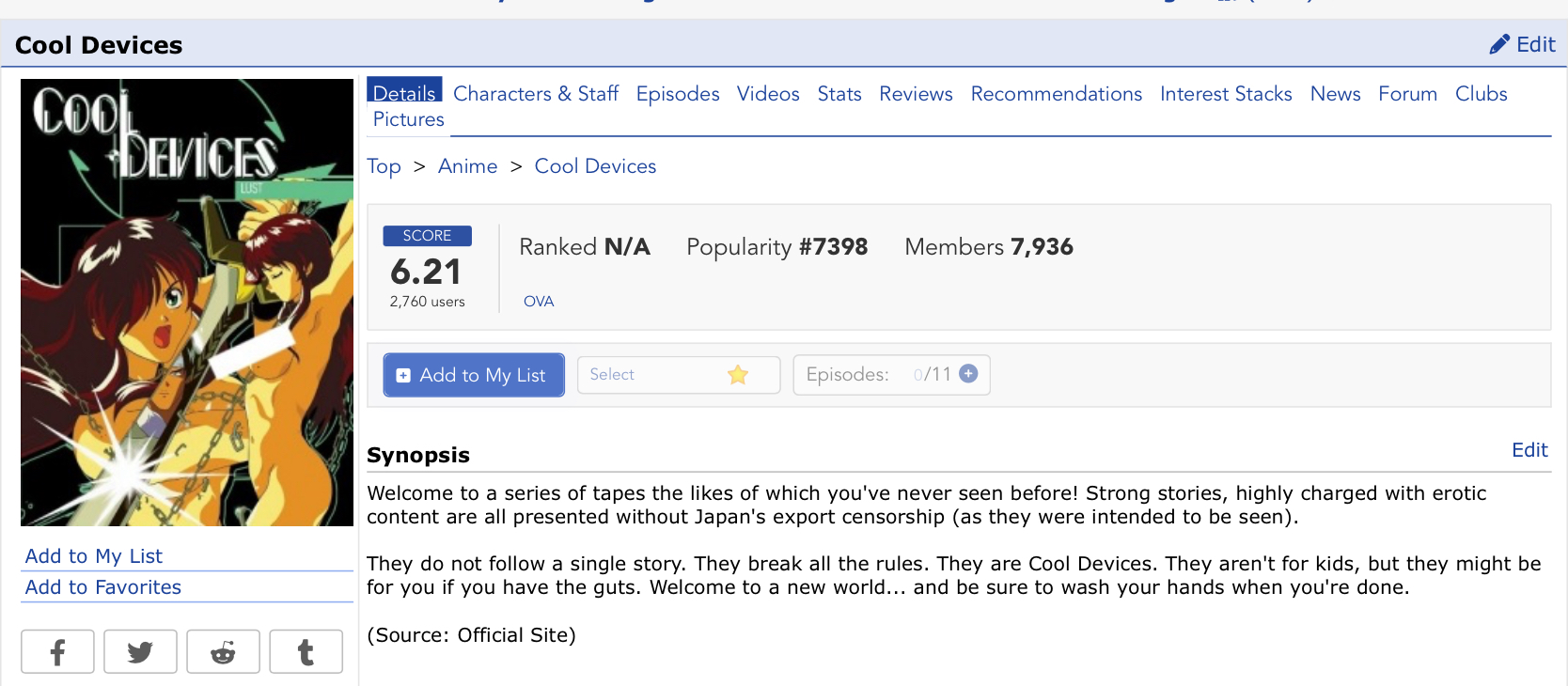Click the Members 7,936 text
The width and height of the screenshot is (1568, 686).
click(x=989, y=246)
